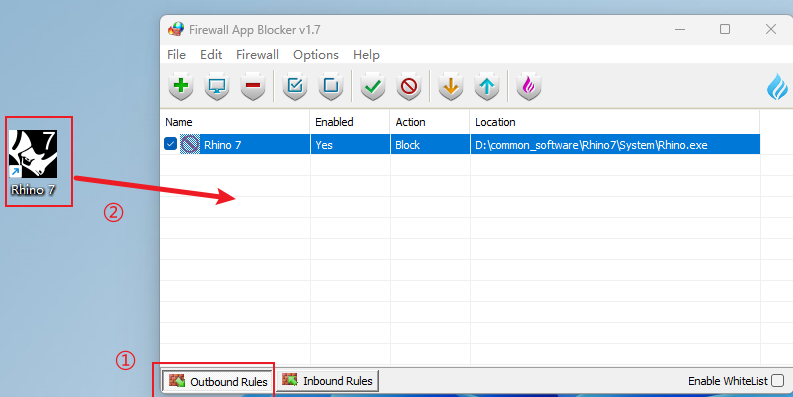Viewport: 793px width, 397px height.
Task: Sort by the Enabled column header
Action: [350, 122]
